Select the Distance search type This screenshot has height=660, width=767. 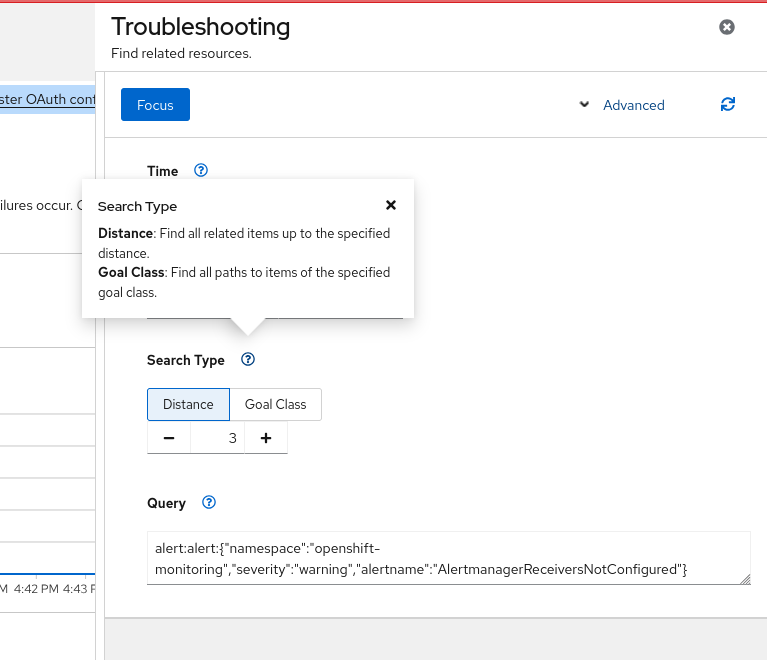tap(188, 405)
